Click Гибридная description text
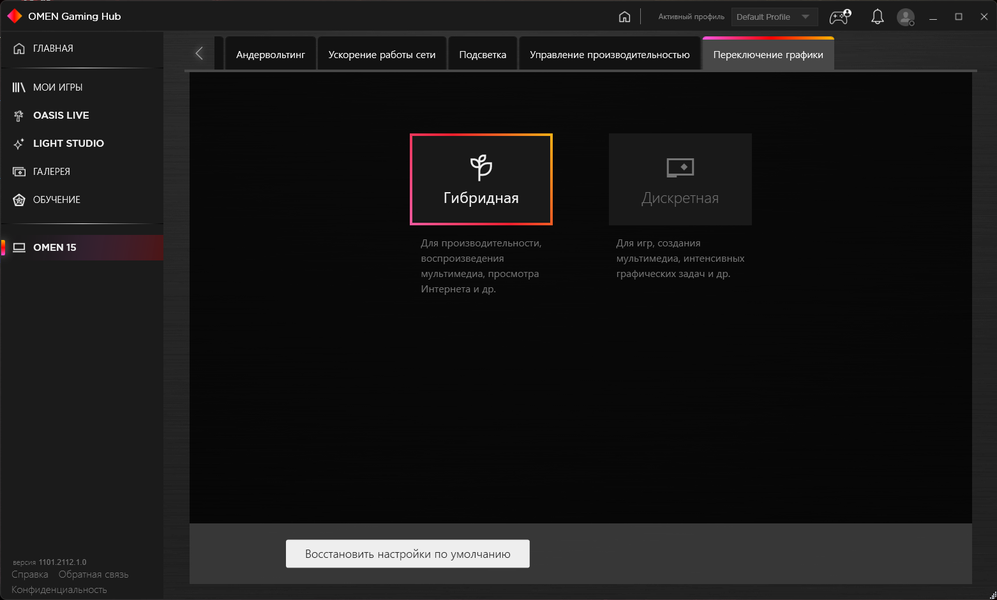This screenshot has height=600, width=997. pyautogui.click(x=481, y=266)
